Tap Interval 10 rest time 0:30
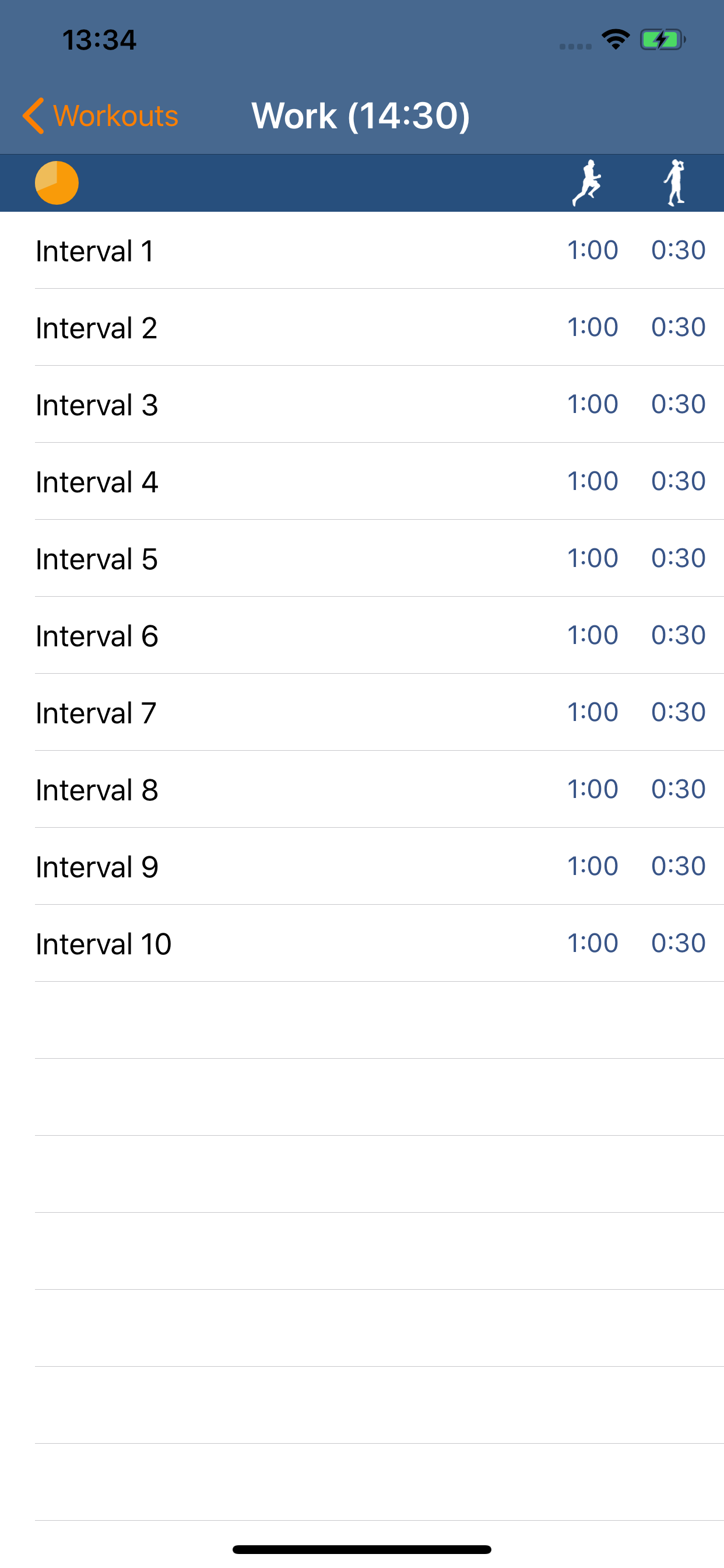This screenshot has width=724, height=1568. click(x=679, y=943)
